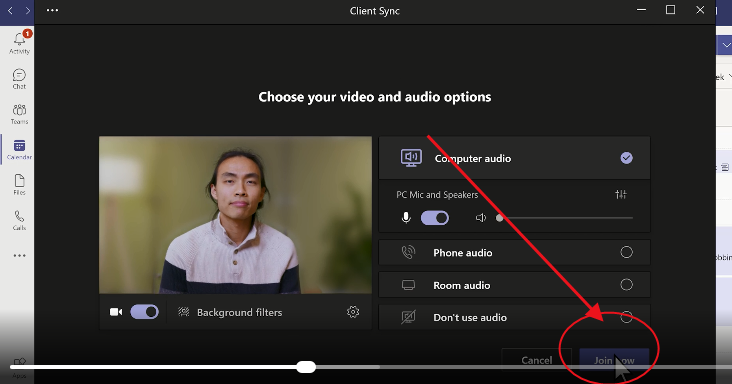Click the Cancel button
Image resolution: width=732 pixels, height=384 pixels.
536,360
